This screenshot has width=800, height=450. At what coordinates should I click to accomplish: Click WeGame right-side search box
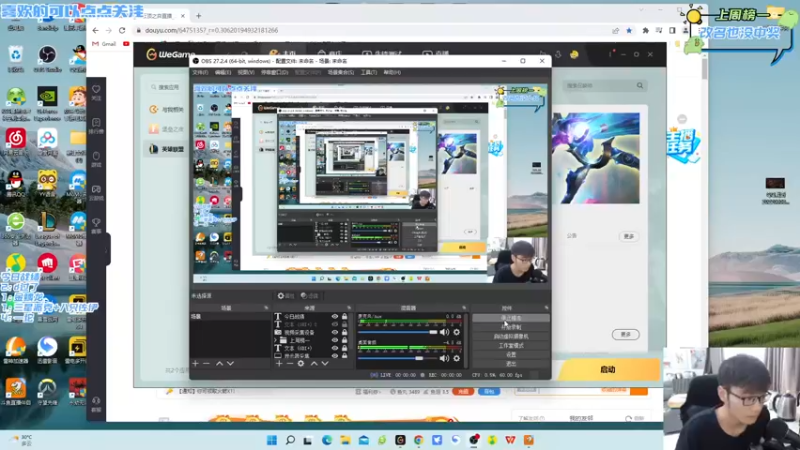[x=605, y=86]
